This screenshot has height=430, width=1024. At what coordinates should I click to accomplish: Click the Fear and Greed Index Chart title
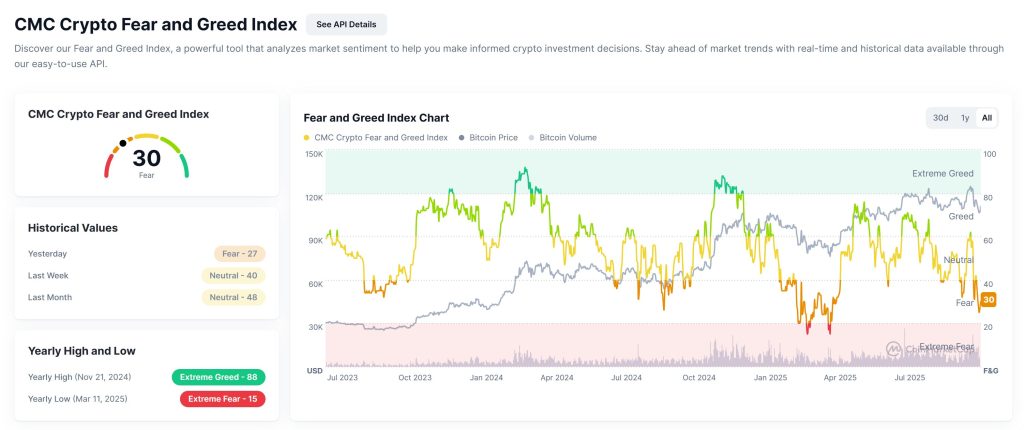pyautogui.click(x=376, y=118)
